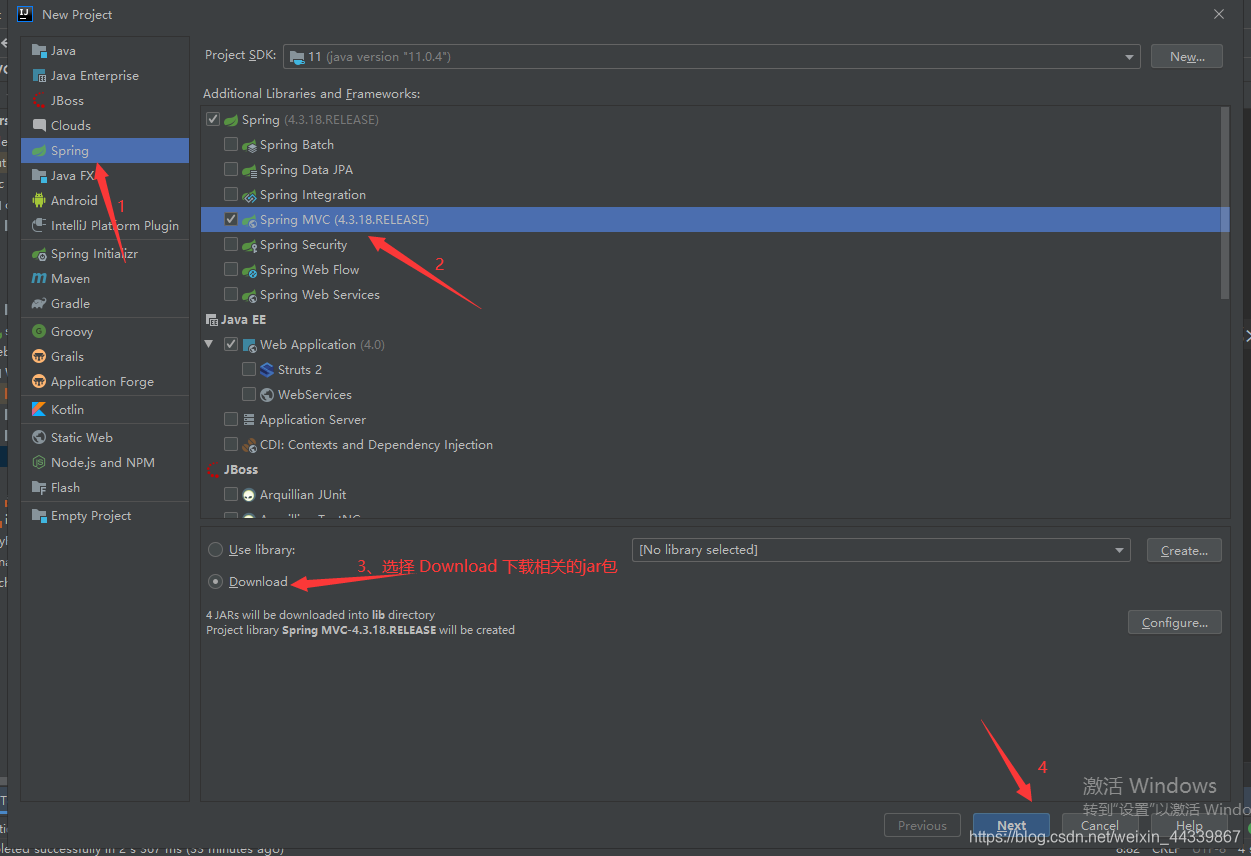This screenshot has height=856, width=1251.
Task: Click the IntelliJ Platform Plugin icon
Action: 39,225
